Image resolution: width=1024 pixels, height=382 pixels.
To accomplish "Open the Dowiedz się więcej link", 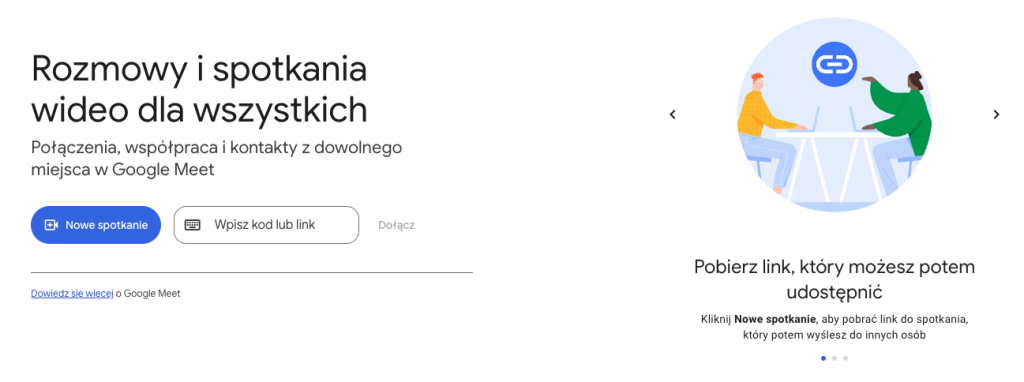I will pyautogui.click(x=72, y=294).
